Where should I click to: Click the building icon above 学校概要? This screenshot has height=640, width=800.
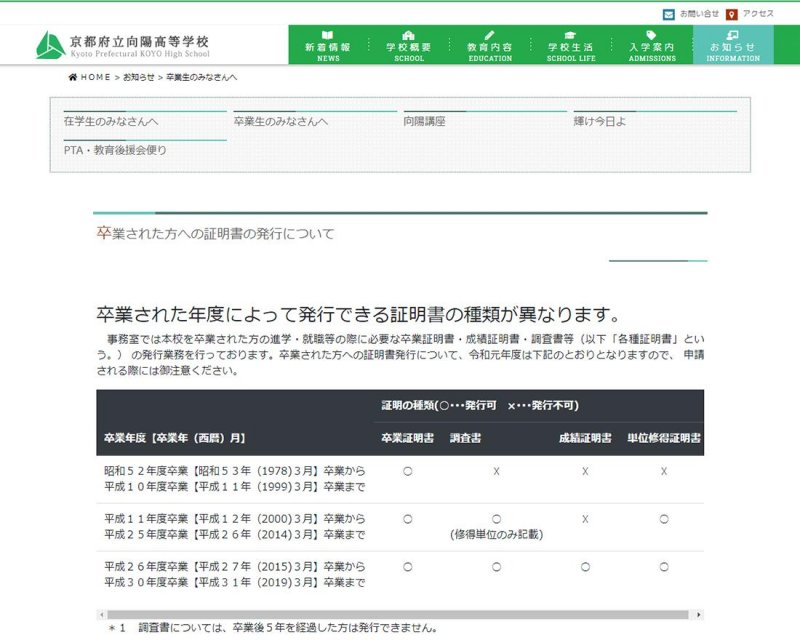408,35
